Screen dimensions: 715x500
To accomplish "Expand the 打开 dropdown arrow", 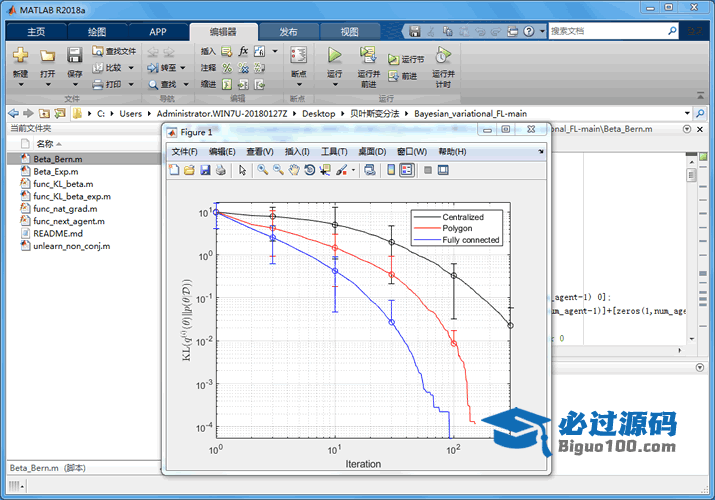I will [48, 84].
